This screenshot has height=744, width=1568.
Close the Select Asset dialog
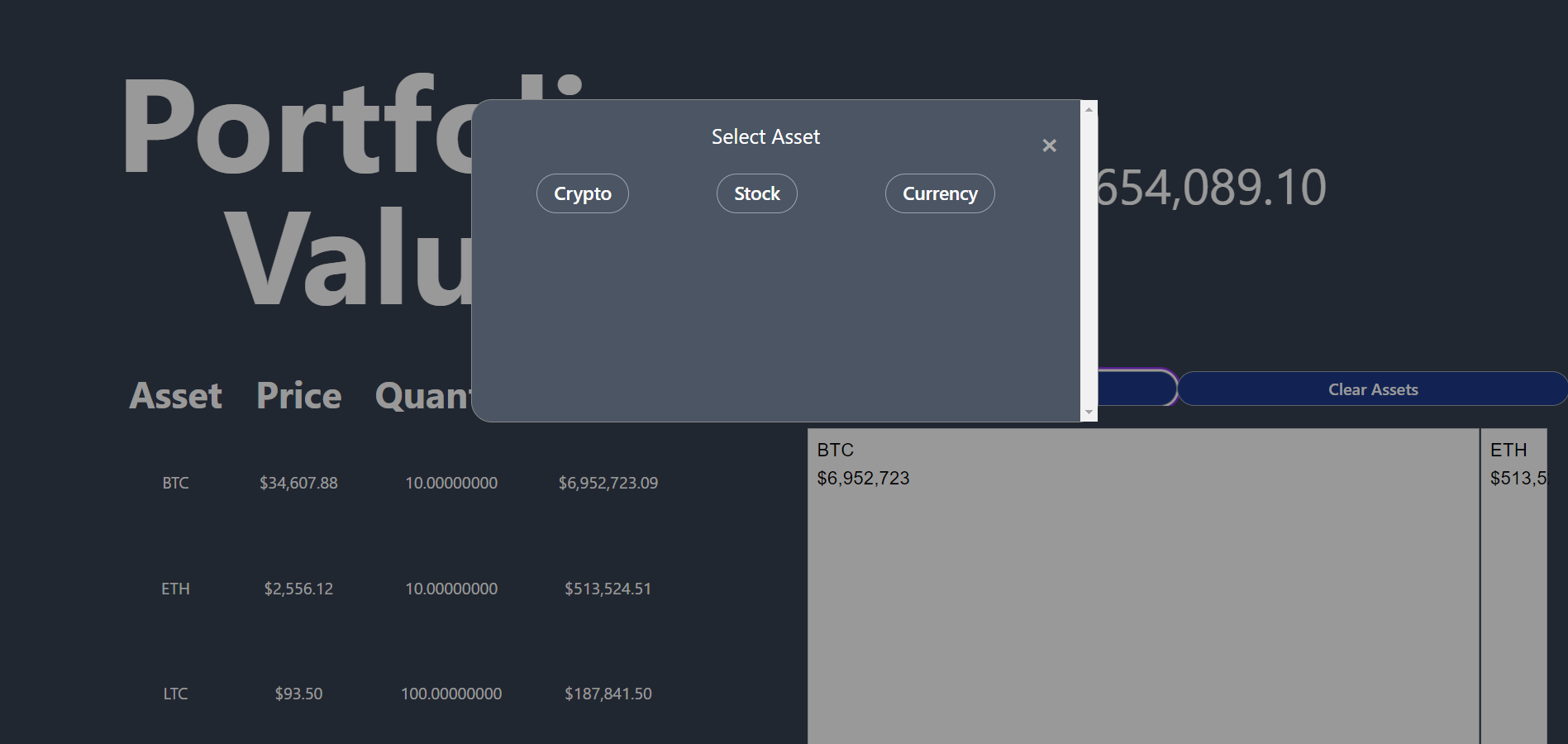(1049, 145)
